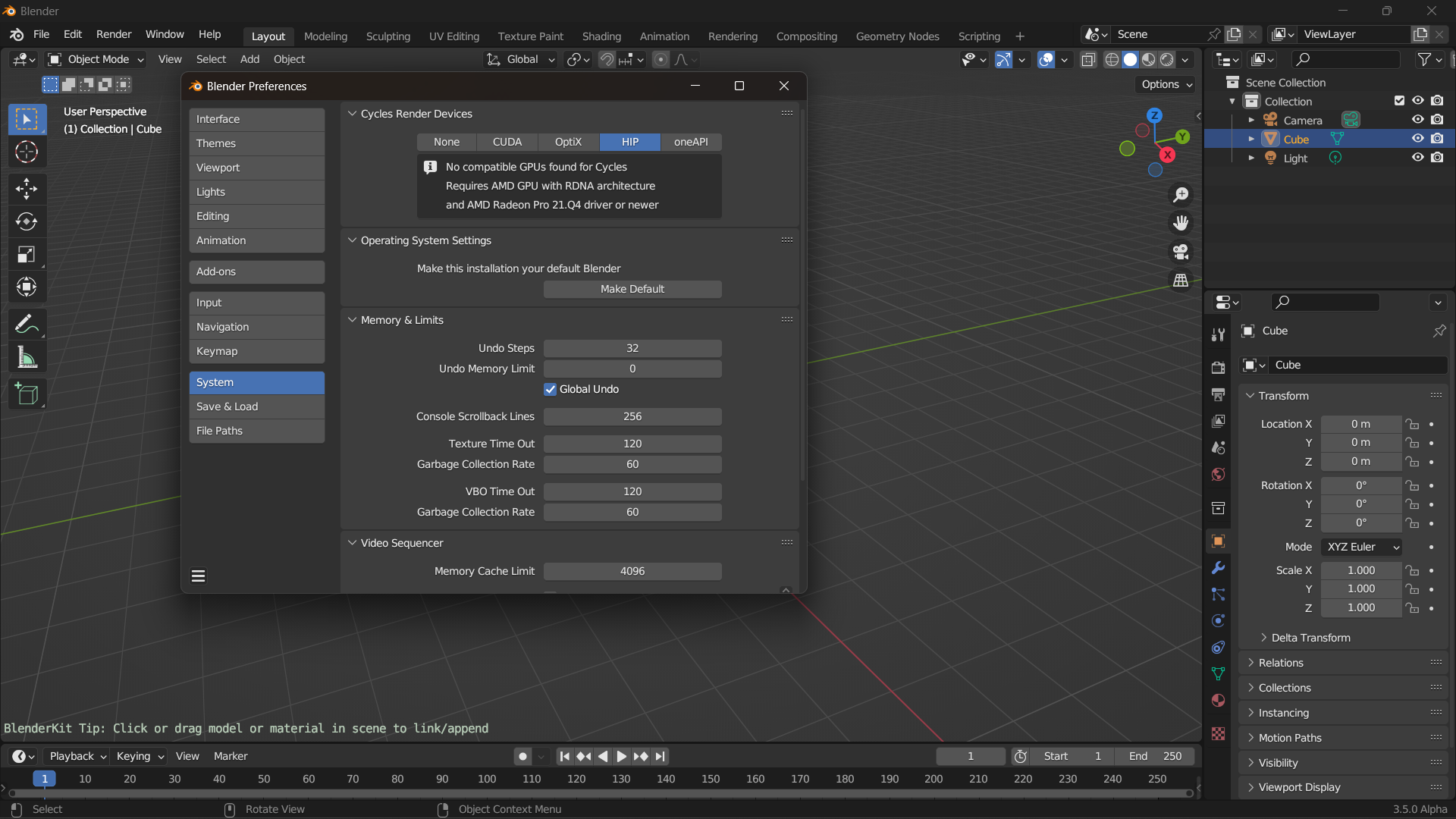Viewport: 1456px width, 819px height.
Task: Uncheck the Global Undo checkbox
Action: point(551,389)
